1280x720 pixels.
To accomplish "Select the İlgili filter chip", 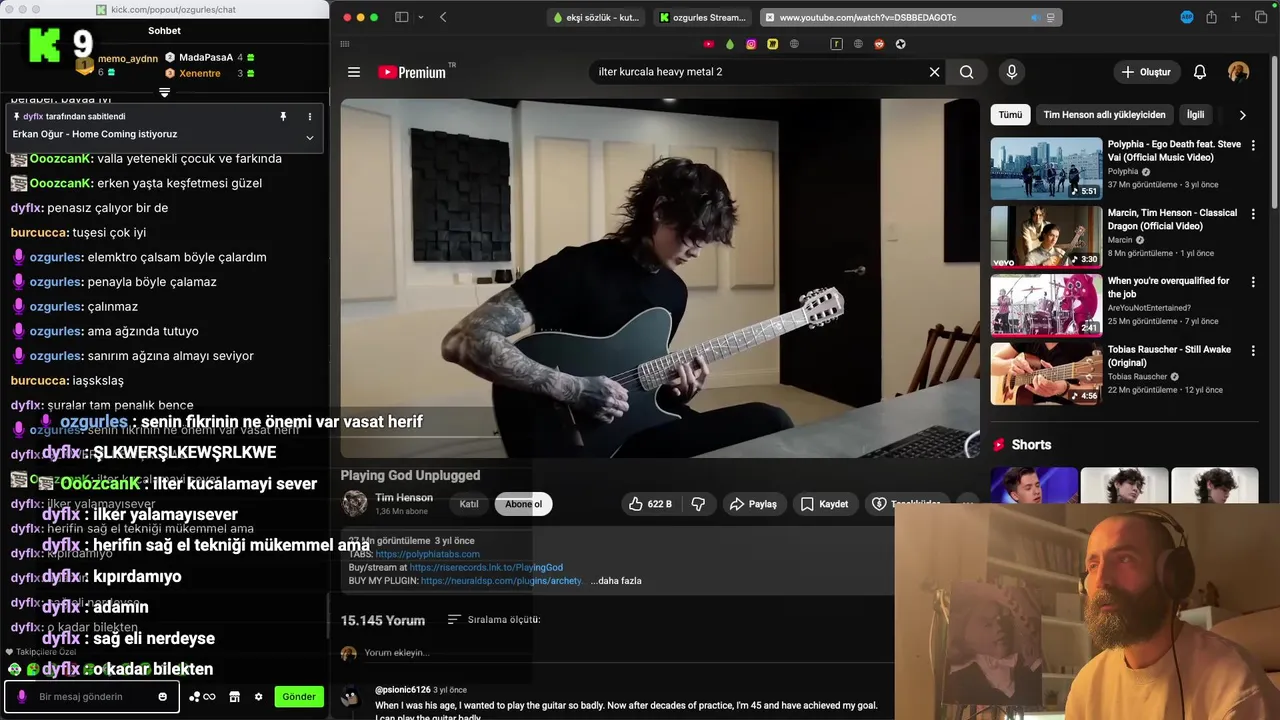I will 1195,115.
